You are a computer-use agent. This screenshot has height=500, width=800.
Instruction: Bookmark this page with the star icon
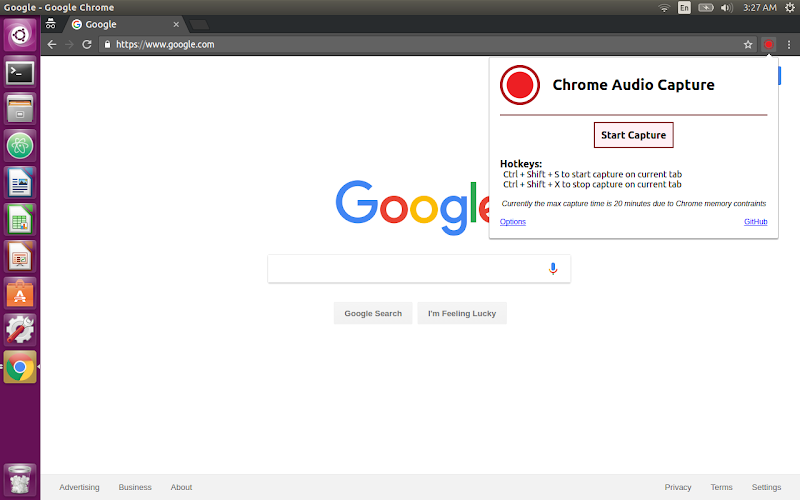pyautogui.click(x=748, y=44)
